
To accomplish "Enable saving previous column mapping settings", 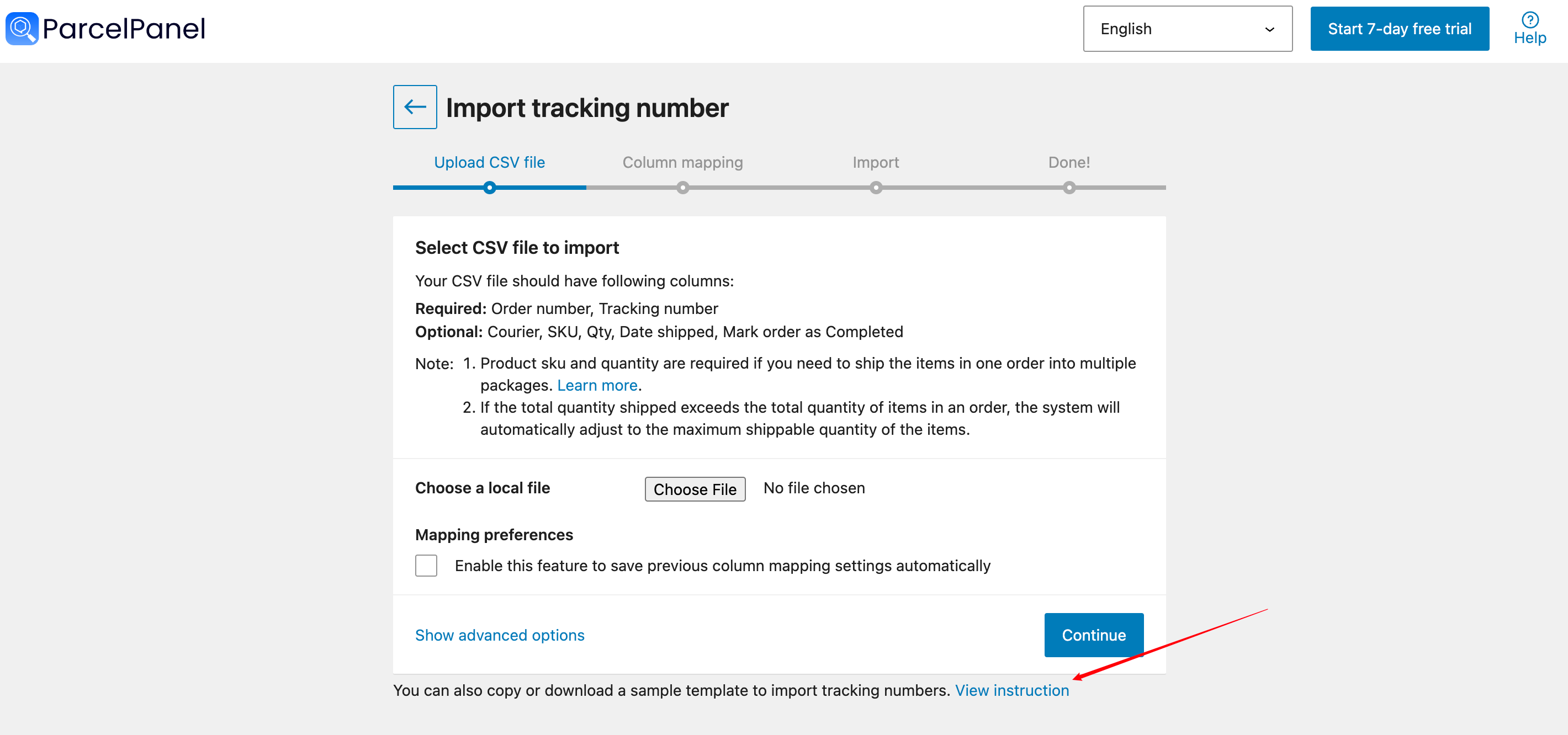I will [x=426, y=565].
